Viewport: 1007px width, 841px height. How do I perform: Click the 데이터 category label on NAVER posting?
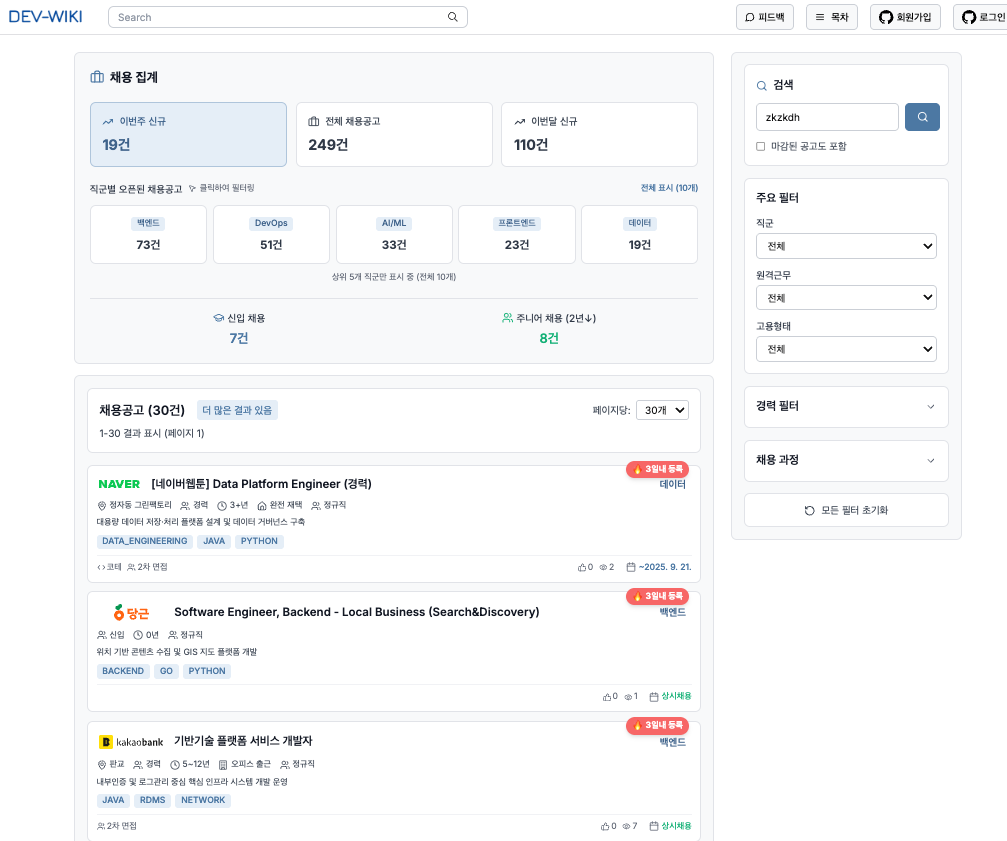coord(672,484)
